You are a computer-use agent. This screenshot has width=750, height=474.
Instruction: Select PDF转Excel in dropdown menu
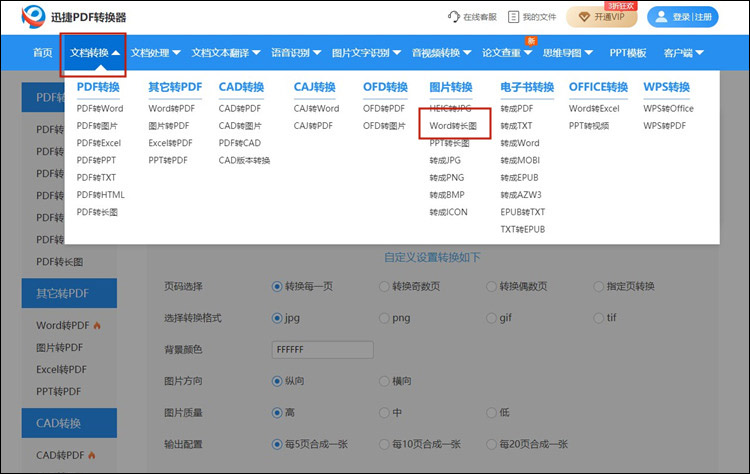[x=99, y=143]
